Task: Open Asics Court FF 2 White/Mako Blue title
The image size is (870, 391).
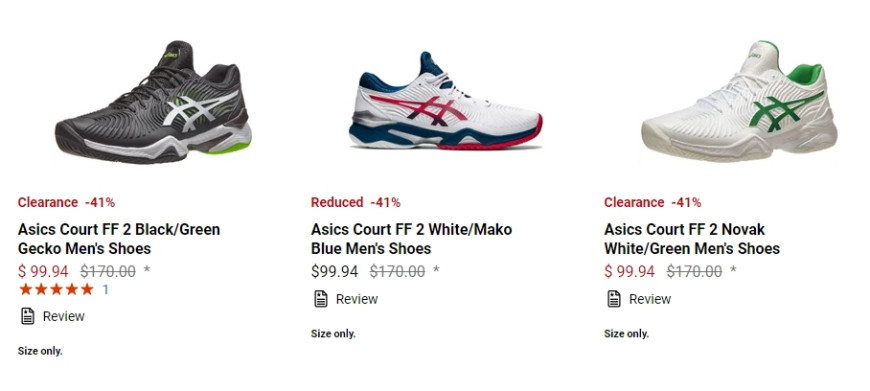Action: point(411,238)
